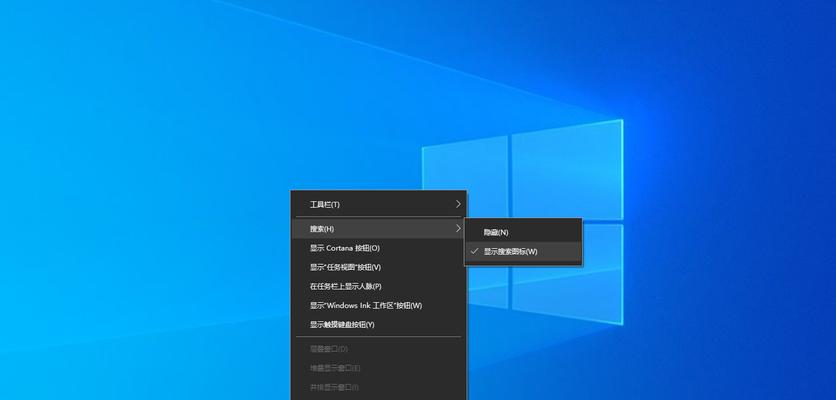Click the greyed 并排显示窗口(I) entry
The width and height of the screenshot is (836, 400).
point(379,387)
